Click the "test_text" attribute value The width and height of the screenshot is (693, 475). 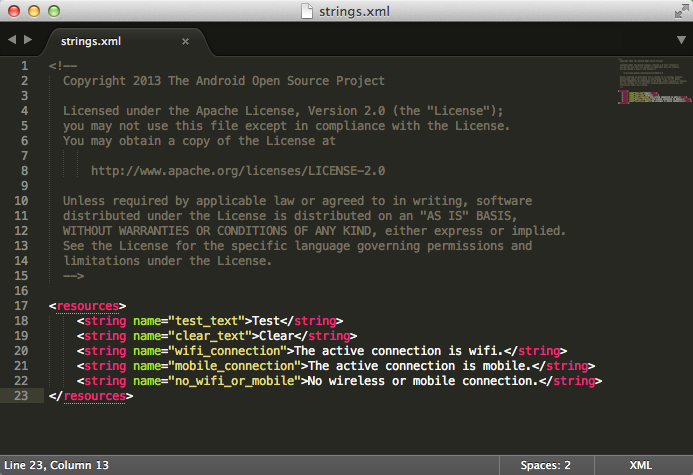pos(210,321)
